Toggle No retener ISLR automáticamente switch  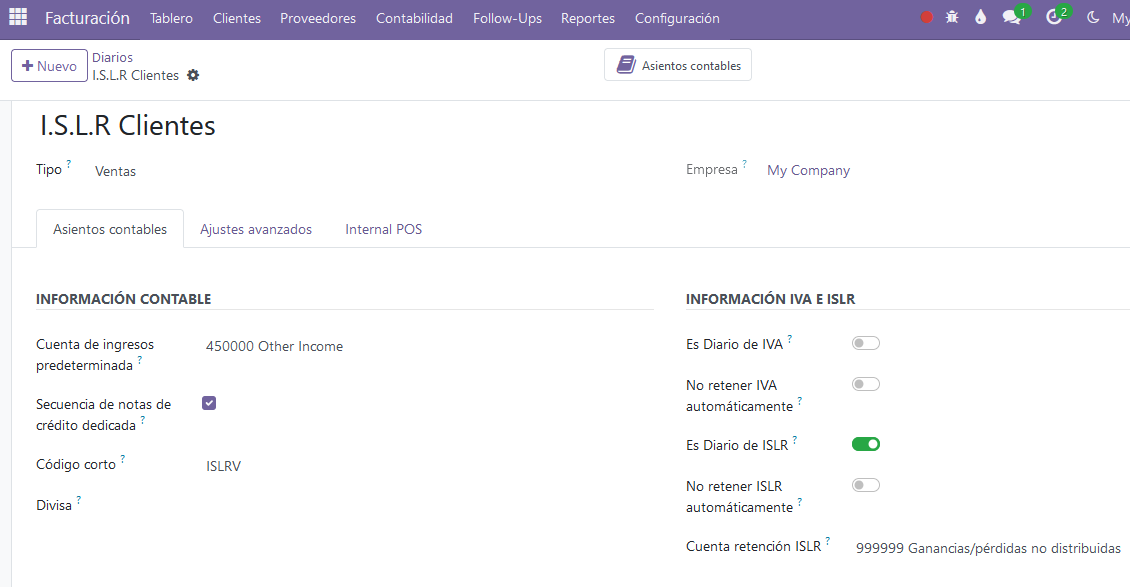click(866, 485)
